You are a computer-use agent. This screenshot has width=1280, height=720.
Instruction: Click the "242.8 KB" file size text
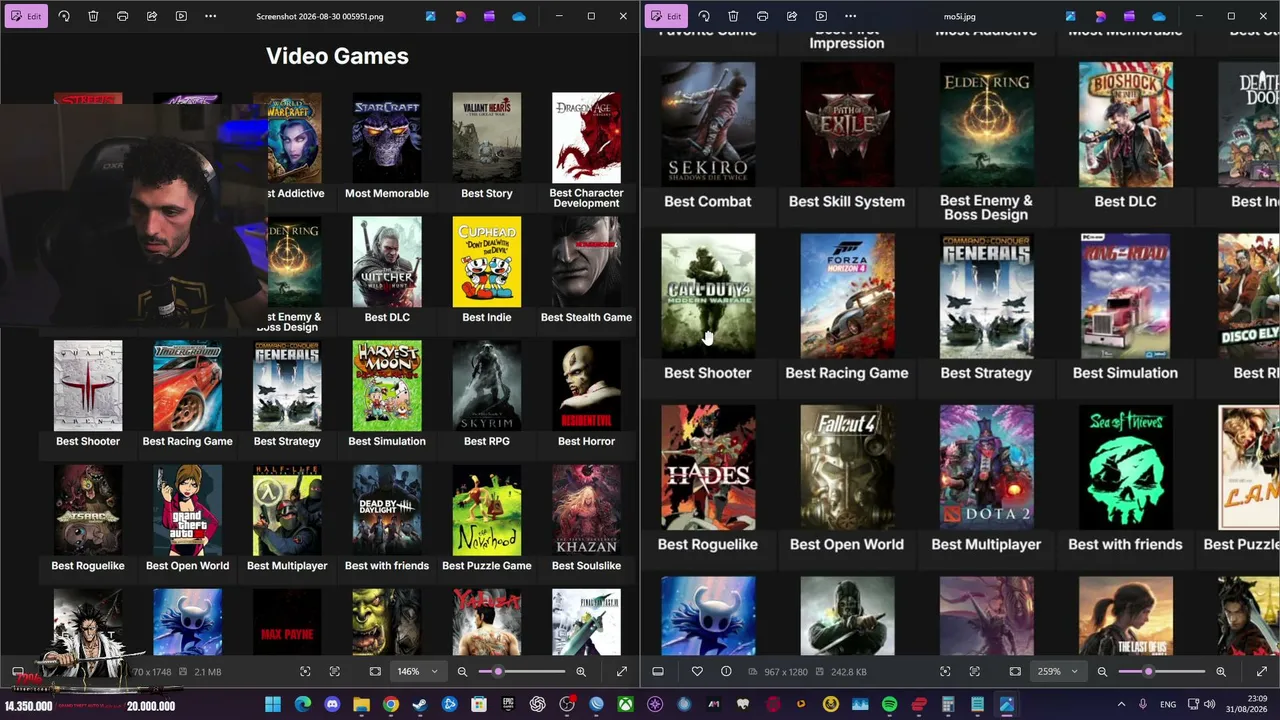click(x=848, y=672)
